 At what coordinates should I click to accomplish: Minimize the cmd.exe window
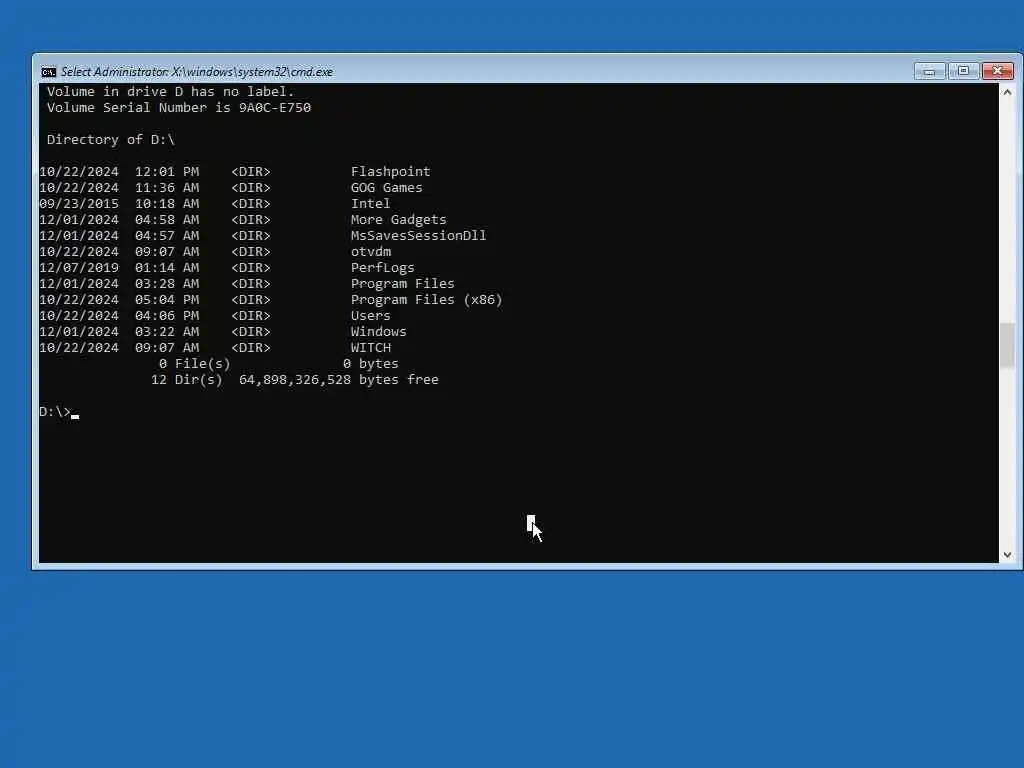[x=929, y=71]
